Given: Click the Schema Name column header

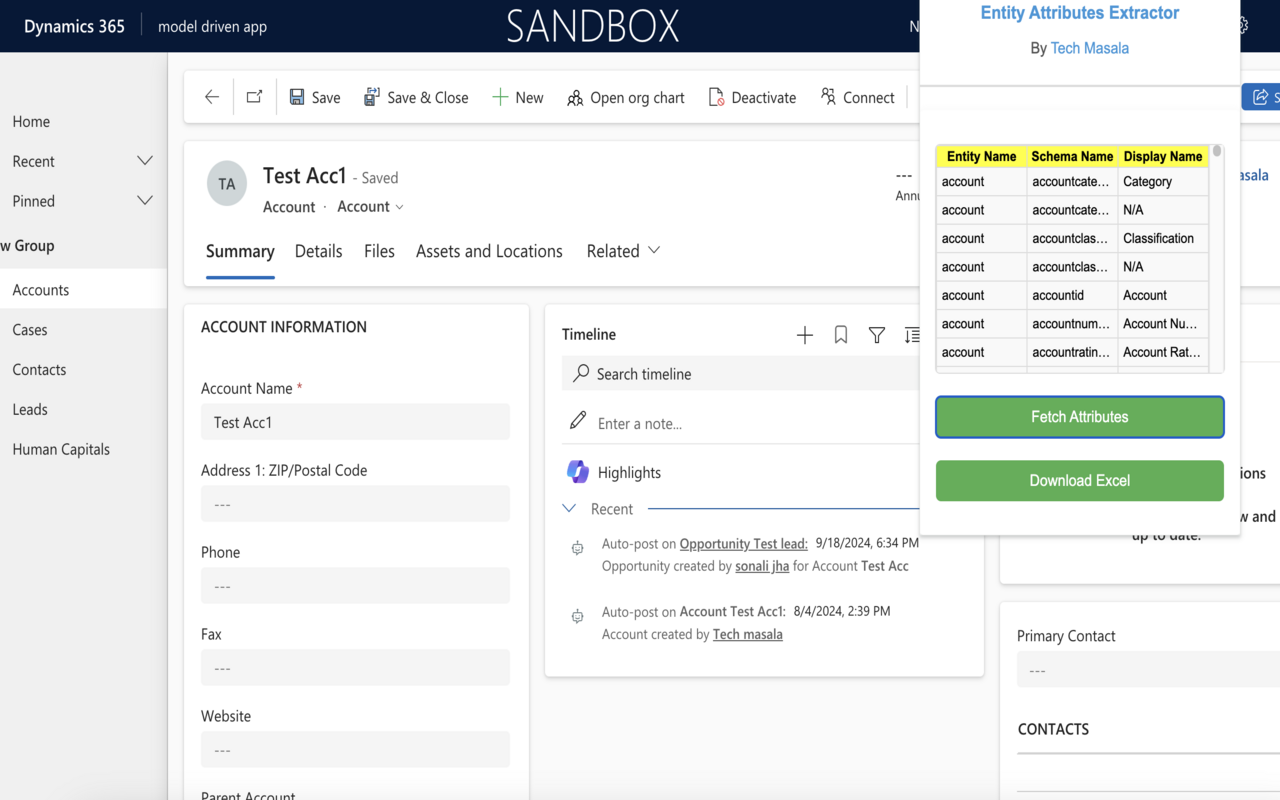Looking at the screenshot, I should point(1072,156).
